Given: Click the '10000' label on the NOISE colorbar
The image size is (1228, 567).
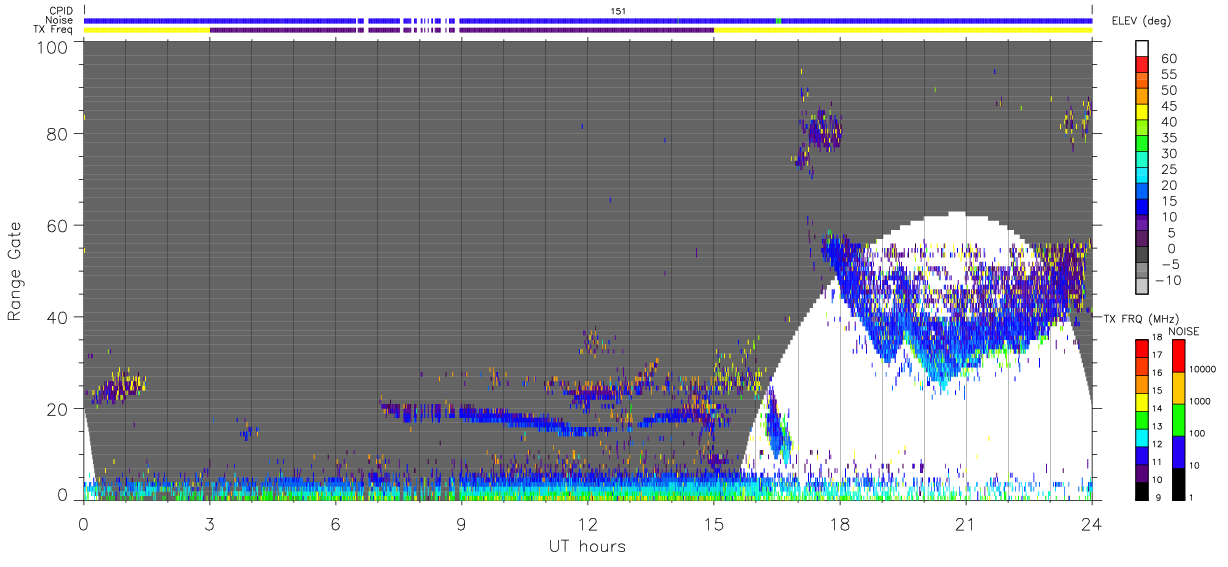Looking at the screenshot, I should [x=1203, y=371].
